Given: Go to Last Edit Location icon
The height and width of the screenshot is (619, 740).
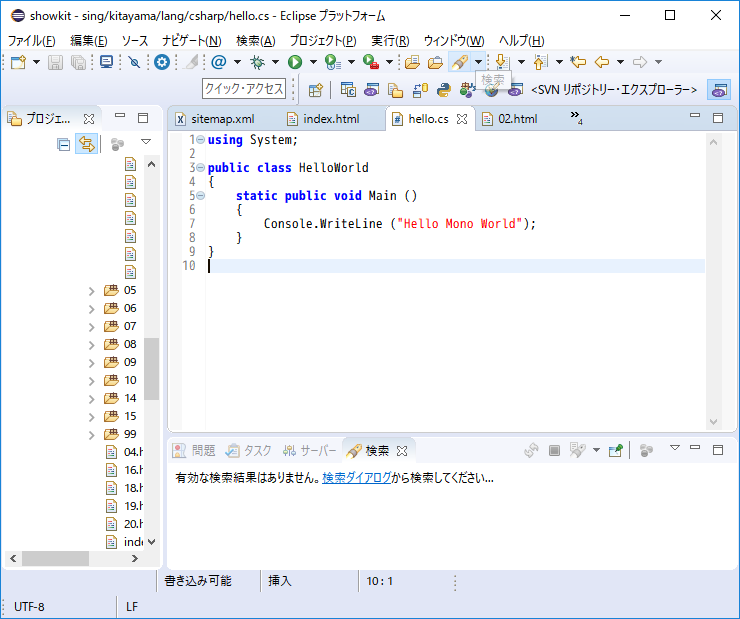Looking at the screenshot, I should [x=578, y=62].
